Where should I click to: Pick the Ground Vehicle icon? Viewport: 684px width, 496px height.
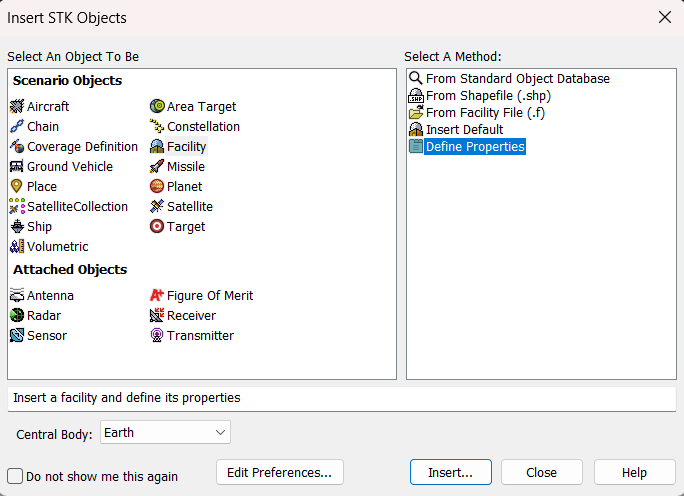click(17, 166)
